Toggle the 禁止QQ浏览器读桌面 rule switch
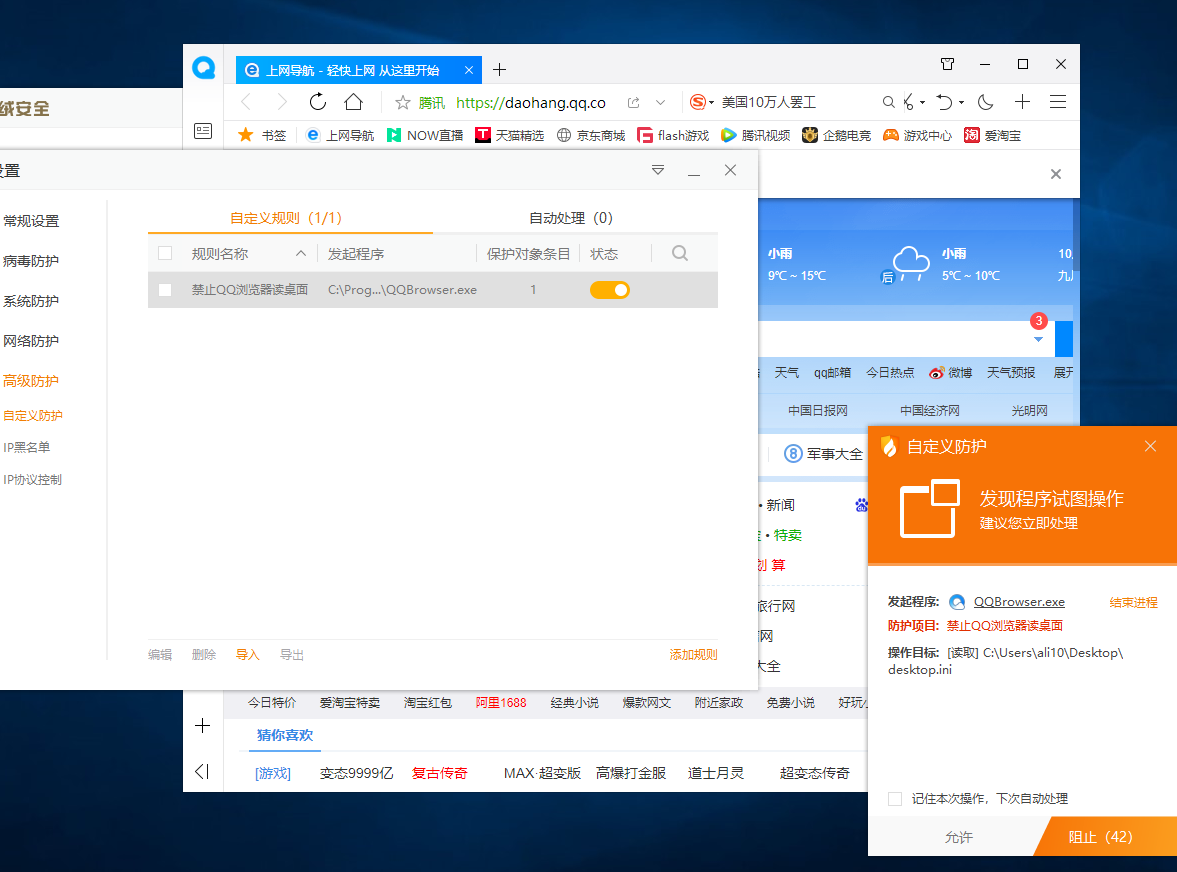 point(610,290)
